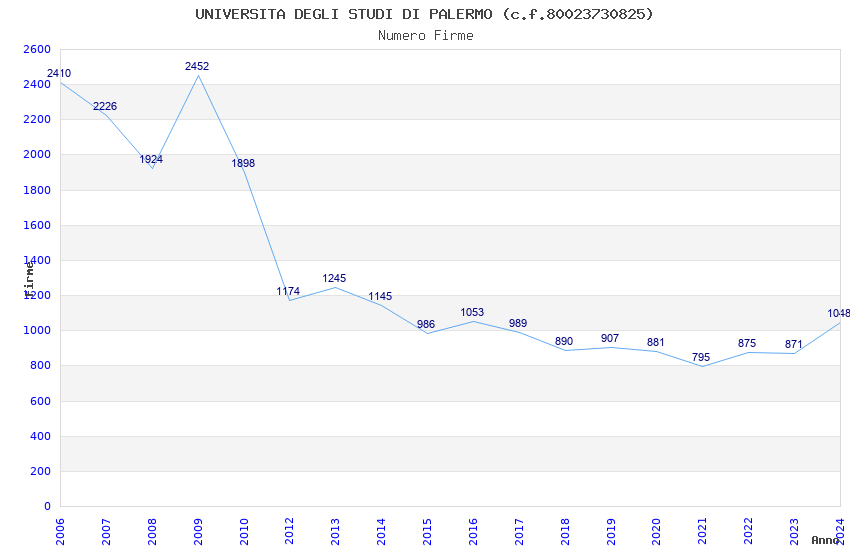This screenshot has width=850, height=550.
Task: Click y-axis tick label 2200
Action: pos(37,119)
